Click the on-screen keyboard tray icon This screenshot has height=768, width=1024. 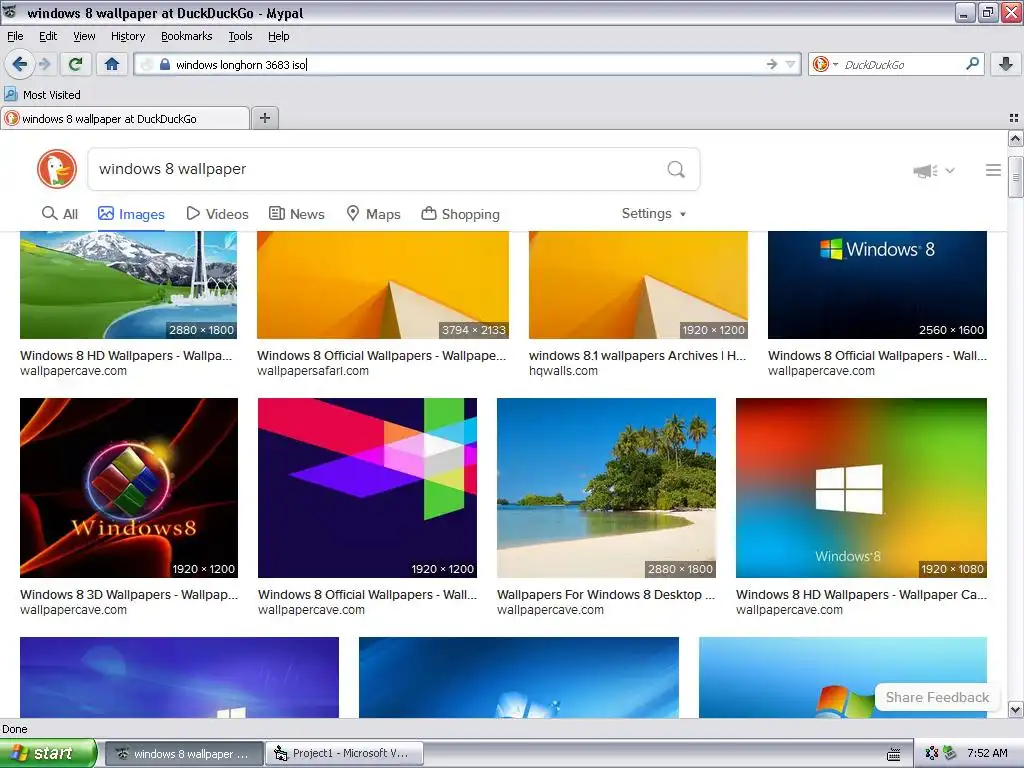(x=893, y=754)
